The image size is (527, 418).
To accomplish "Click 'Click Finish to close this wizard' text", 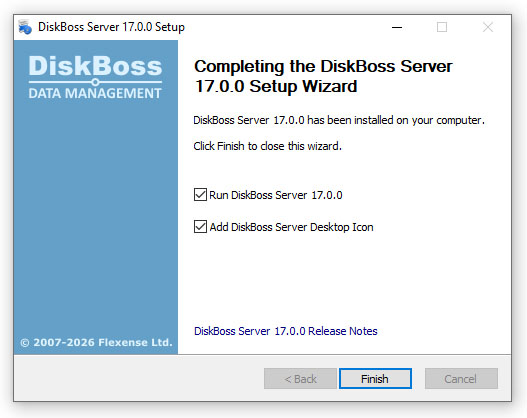I will (x=268, y=146).
